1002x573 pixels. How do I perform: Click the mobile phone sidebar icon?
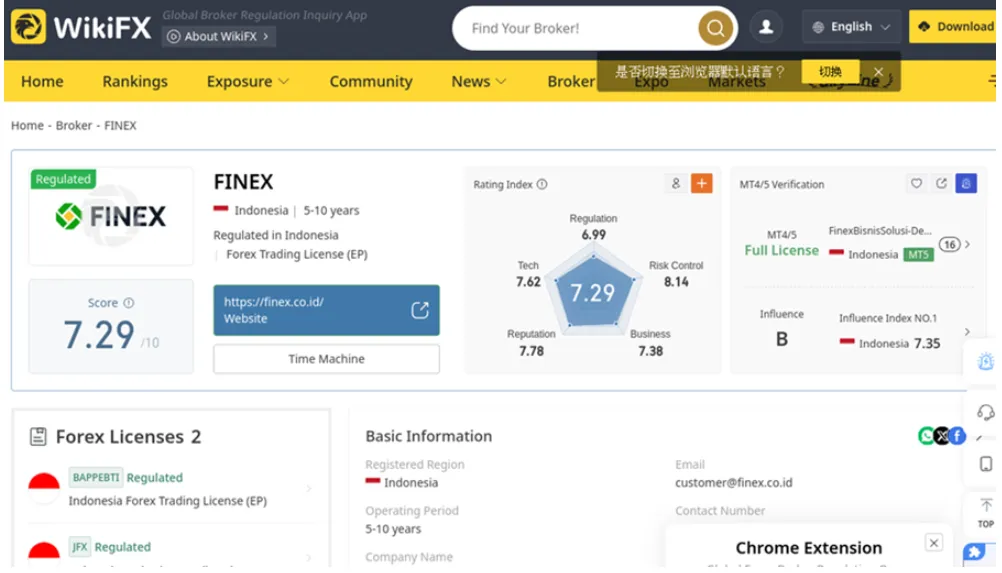click(x=986, y=464)
